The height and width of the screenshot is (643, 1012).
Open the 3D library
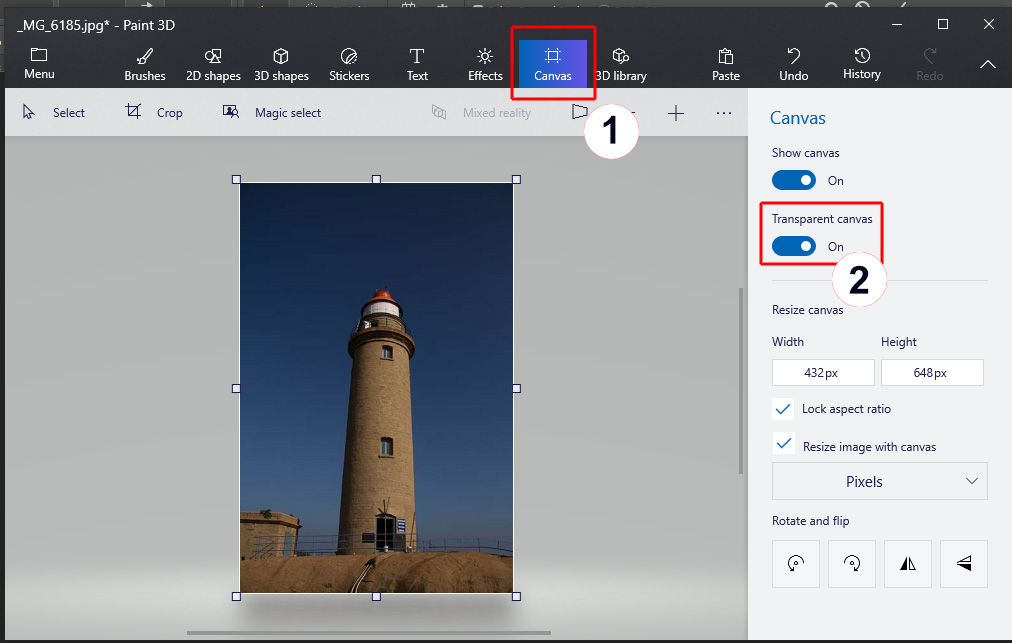coord(620,62)
